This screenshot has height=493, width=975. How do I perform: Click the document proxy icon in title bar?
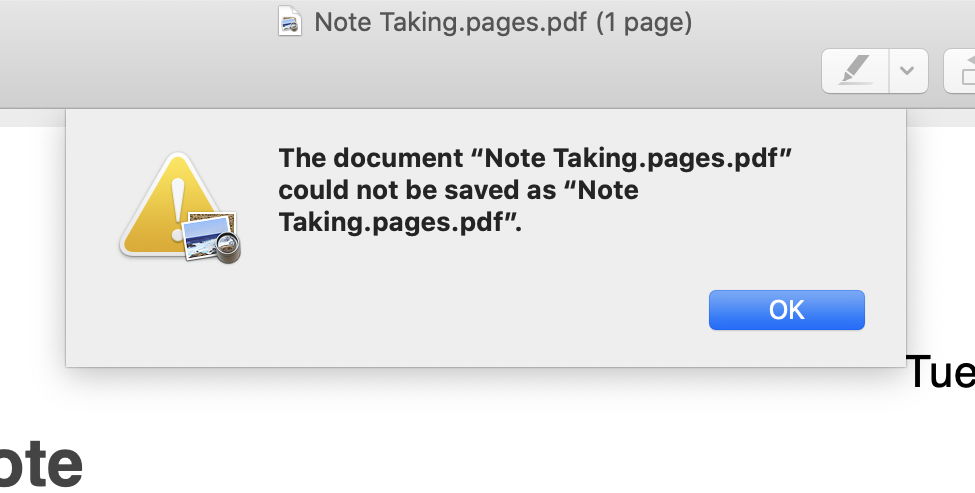290,22
